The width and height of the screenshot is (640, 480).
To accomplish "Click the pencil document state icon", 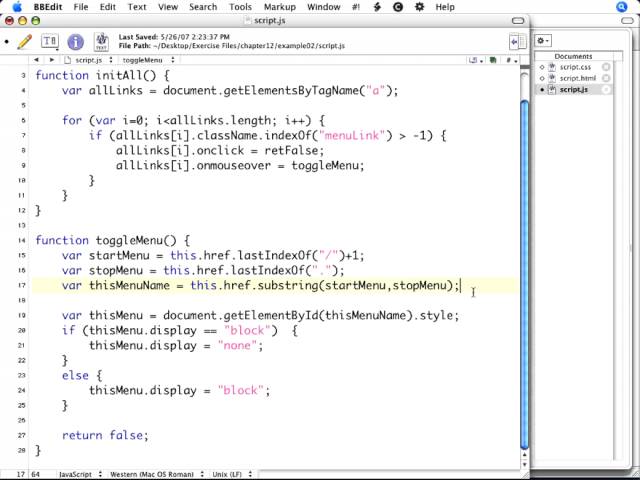I will (x=24, y=42).
